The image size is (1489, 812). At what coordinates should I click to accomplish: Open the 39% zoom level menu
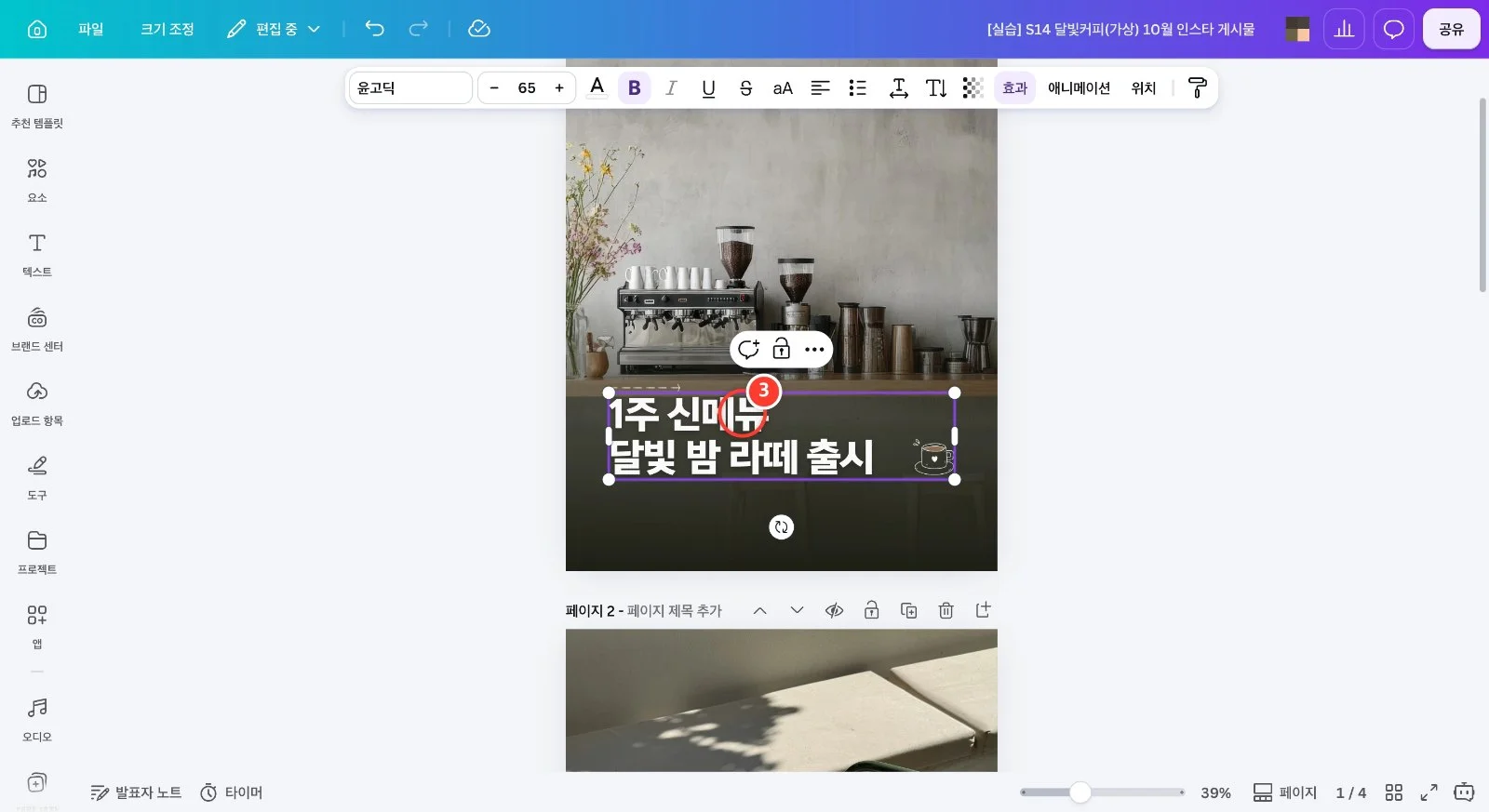[1215, 792]
